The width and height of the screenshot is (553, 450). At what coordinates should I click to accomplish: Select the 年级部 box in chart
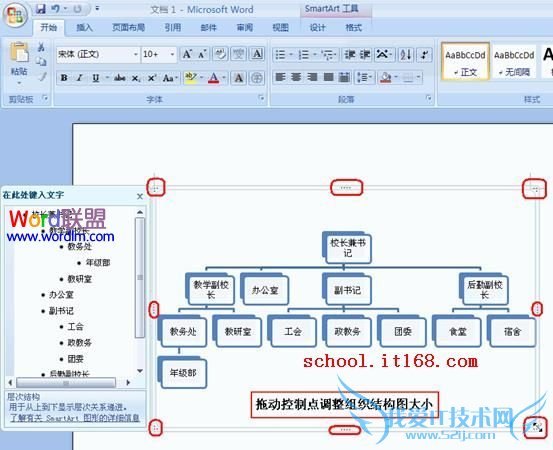(182, 373)
